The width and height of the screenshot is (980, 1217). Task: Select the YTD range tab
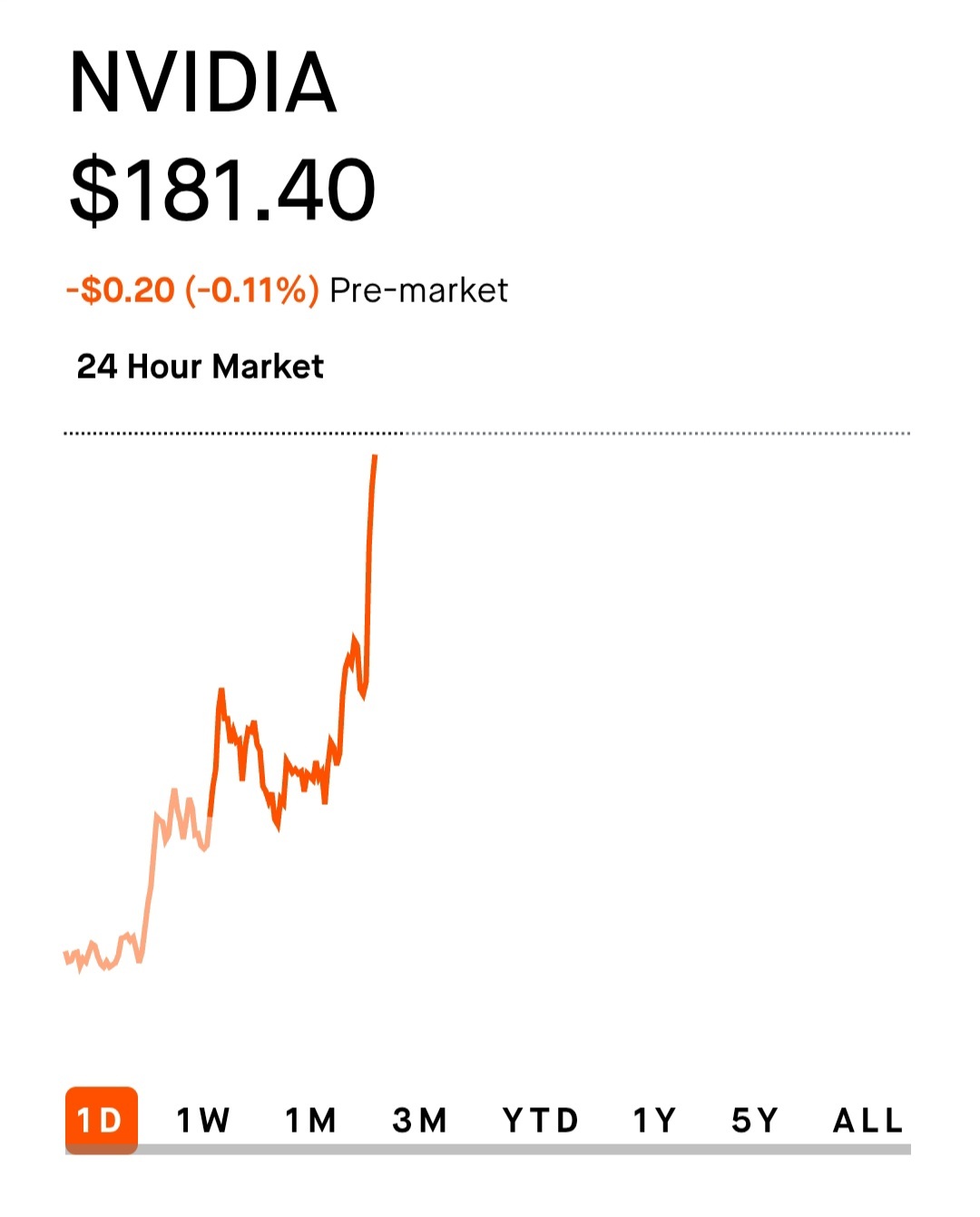click(x=540, y=1121)
